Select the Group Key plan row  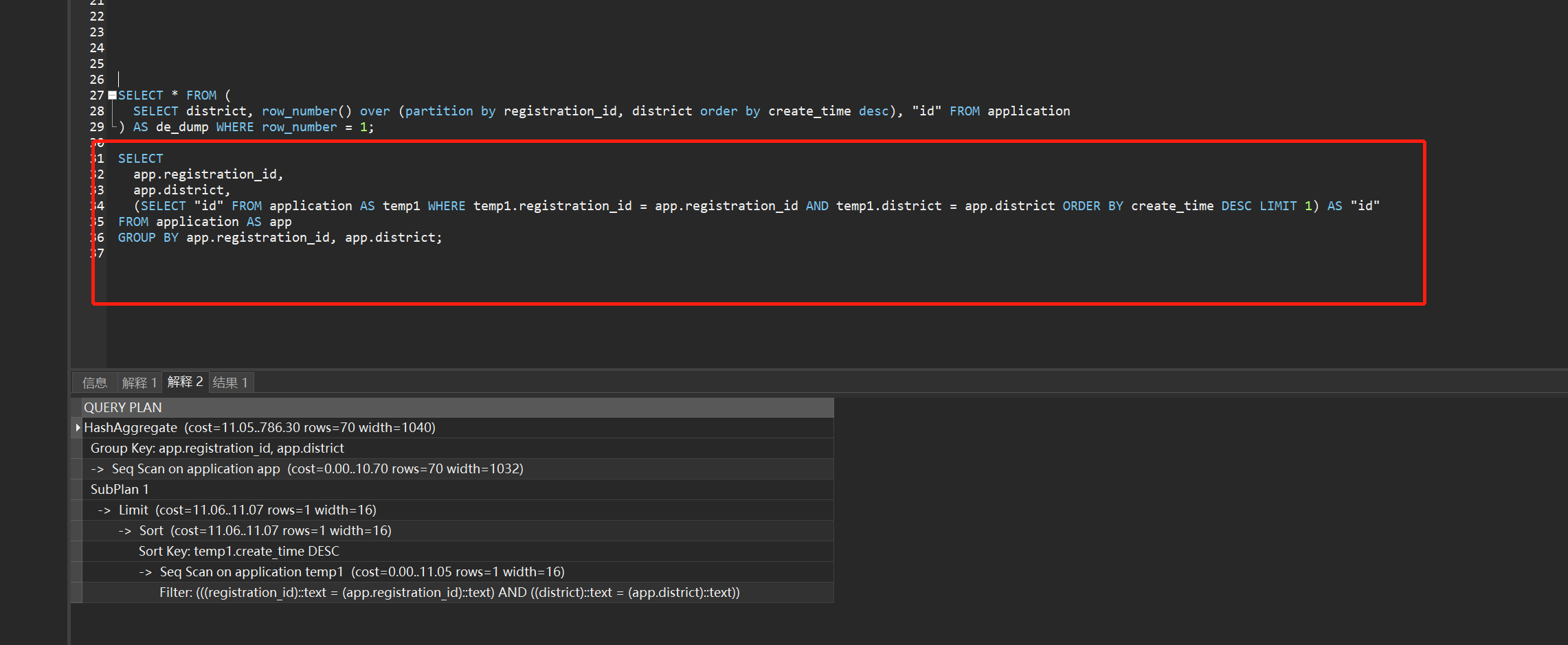458,448
